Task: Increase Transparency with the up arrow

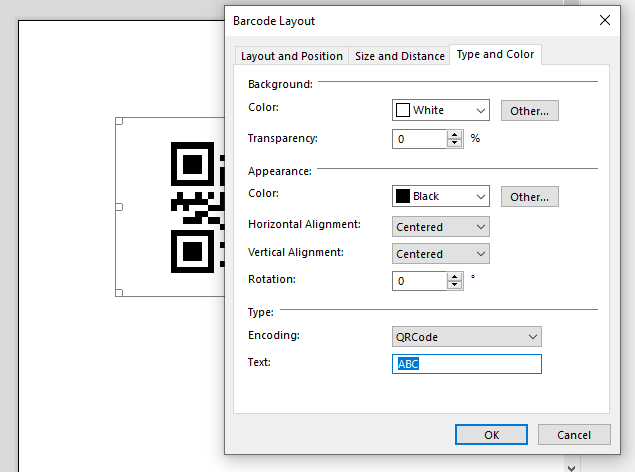Action: (455, 135)
